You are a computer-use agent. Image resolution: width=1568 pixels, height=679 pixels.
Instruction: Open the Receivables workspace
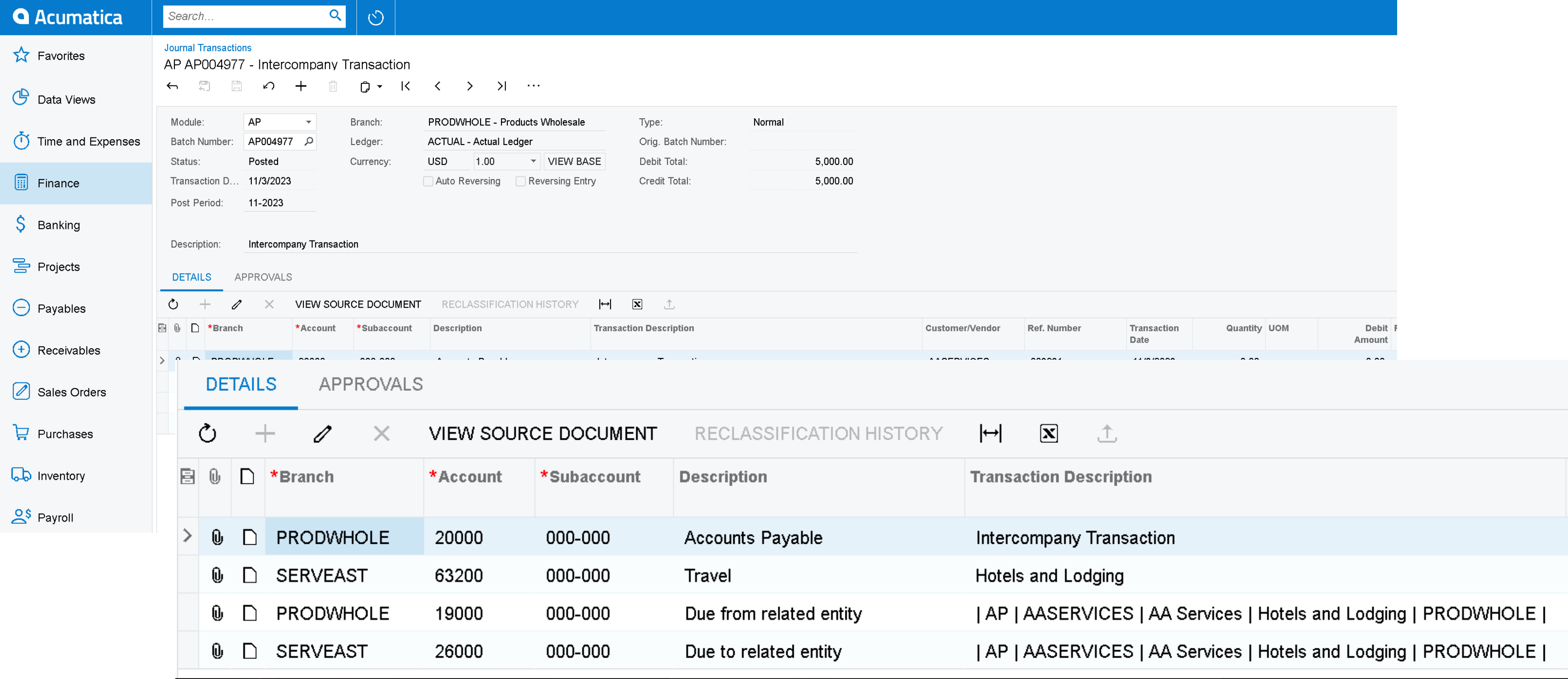coord(76,350)
